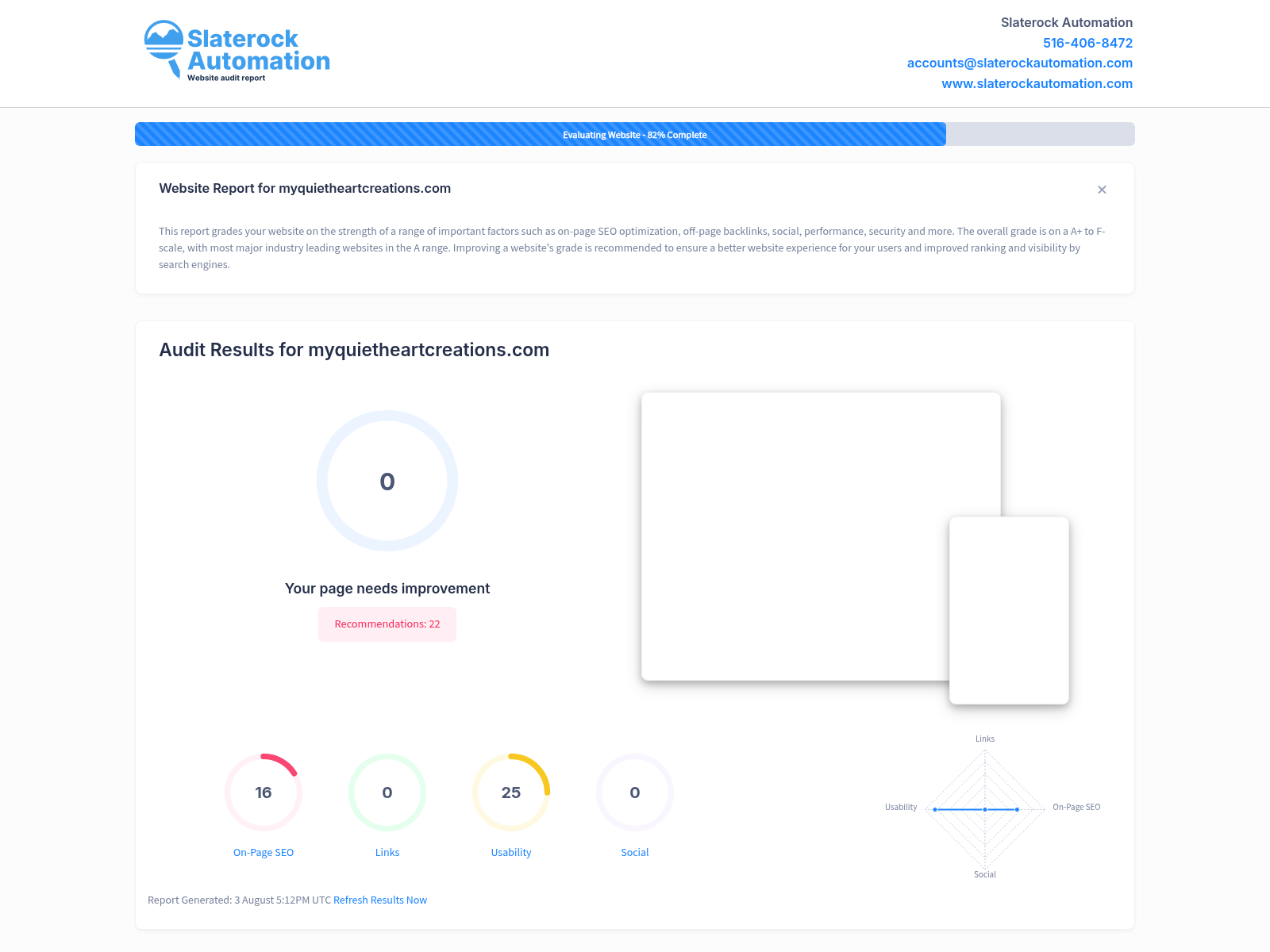Click the evaluation progress bar at 82%
This screenshot has height=952, width=1270.
point(635,134)
